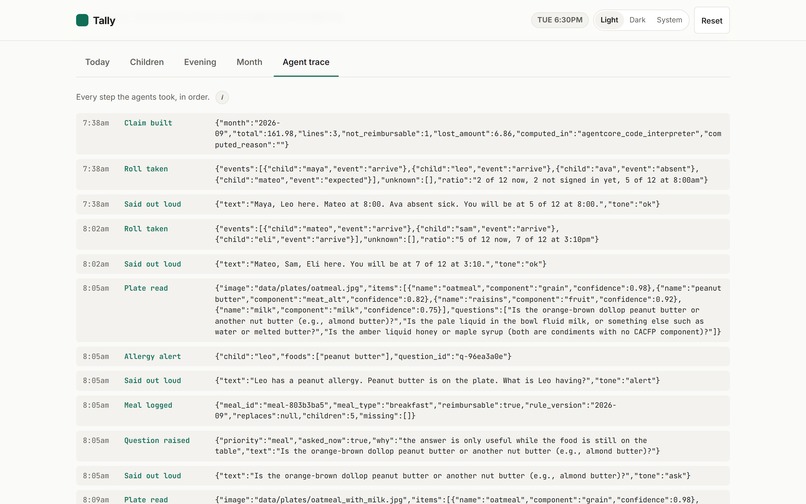Click the 'Leo has a peanut allergy' payload
The image size is (806, 504).
437,381
